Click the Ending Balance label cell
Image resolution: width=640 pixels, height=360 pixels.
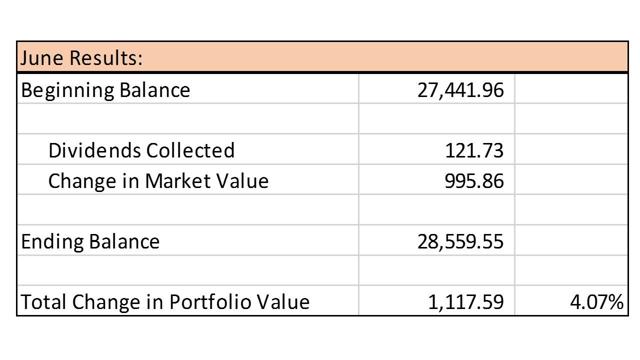(x=188, y=240)
